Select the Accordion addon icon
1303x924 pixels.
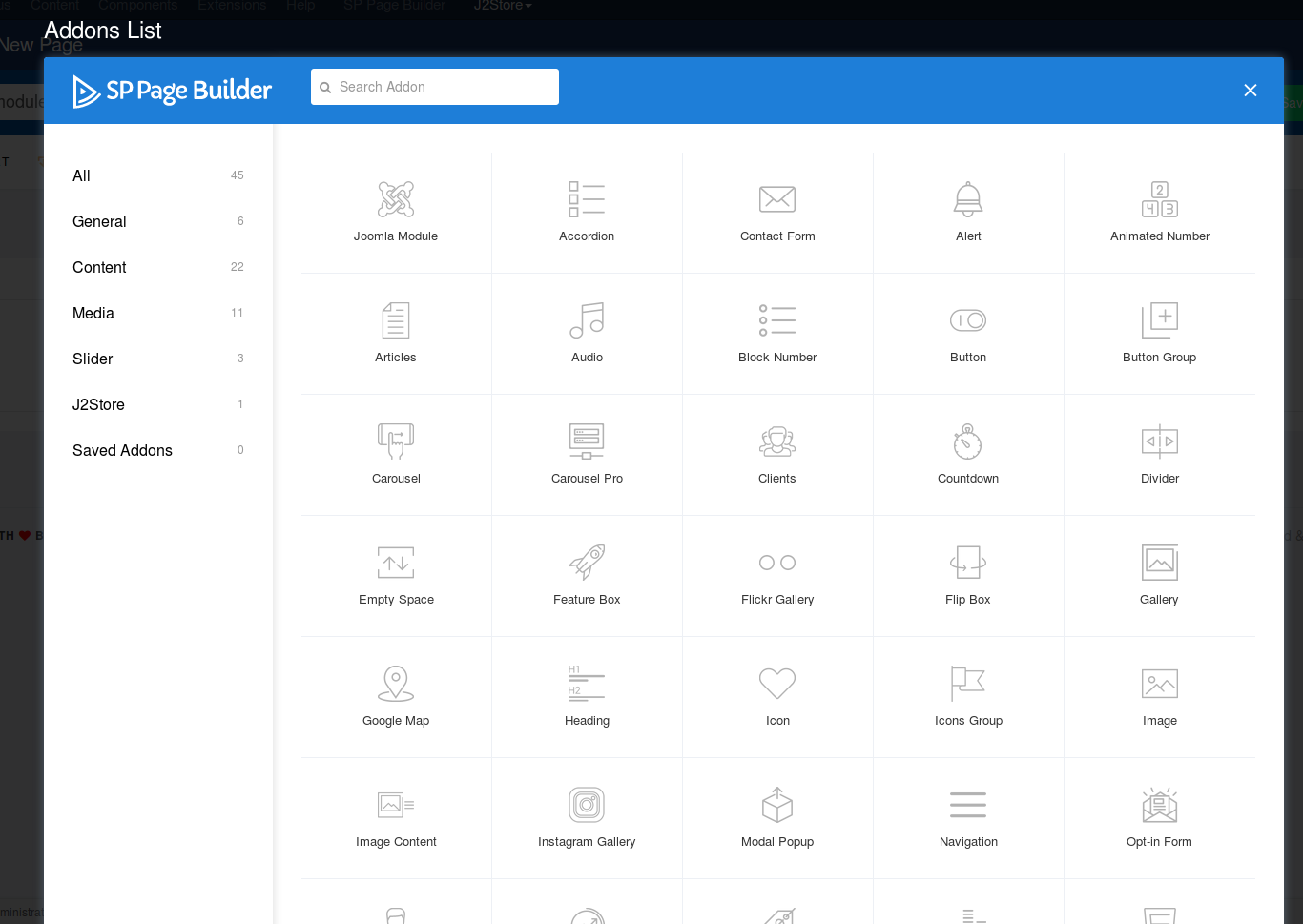tap(587, 199)
